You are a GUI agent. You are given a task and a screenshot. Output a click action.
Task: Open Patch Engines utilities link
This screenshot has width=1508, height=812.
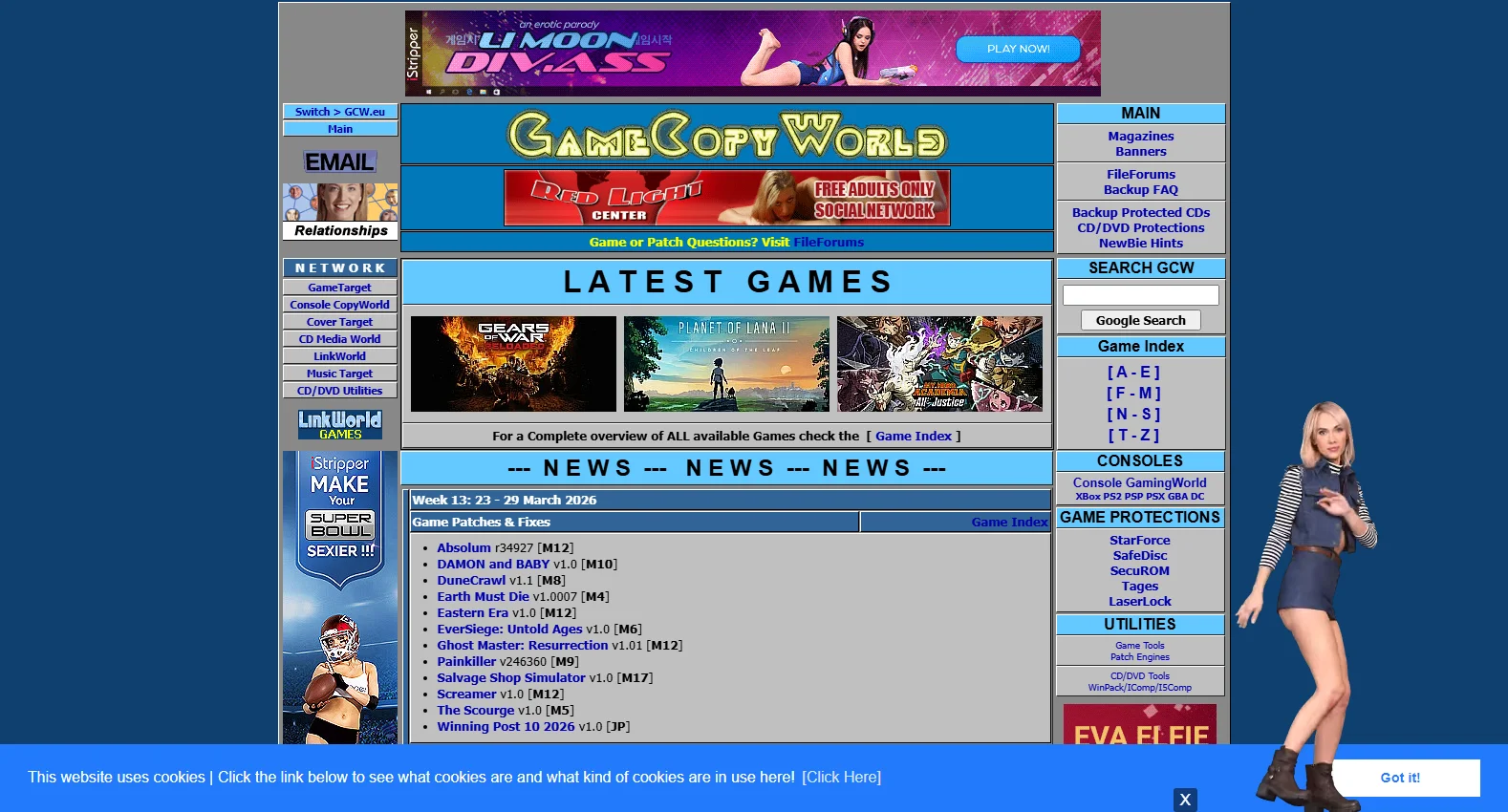(1140, 657)
